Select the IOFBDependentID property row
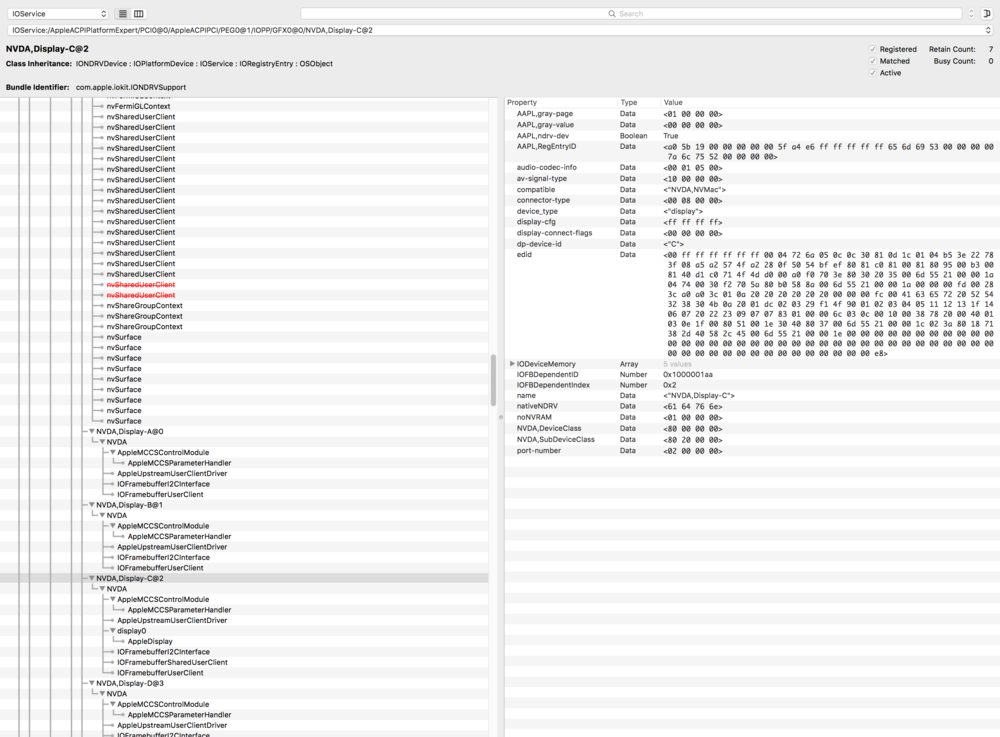 click(x=752, y=374)
